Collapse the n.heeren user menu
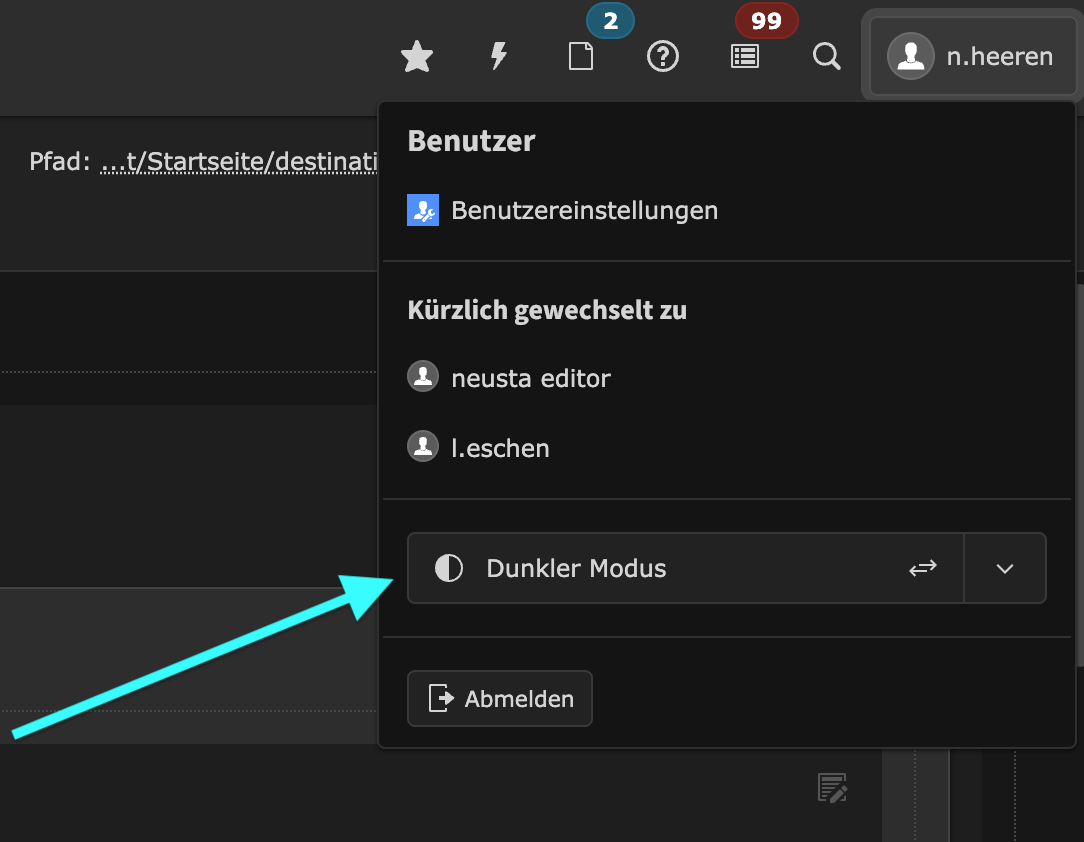This screenshot has height=842, width=1084. (969, 57)
